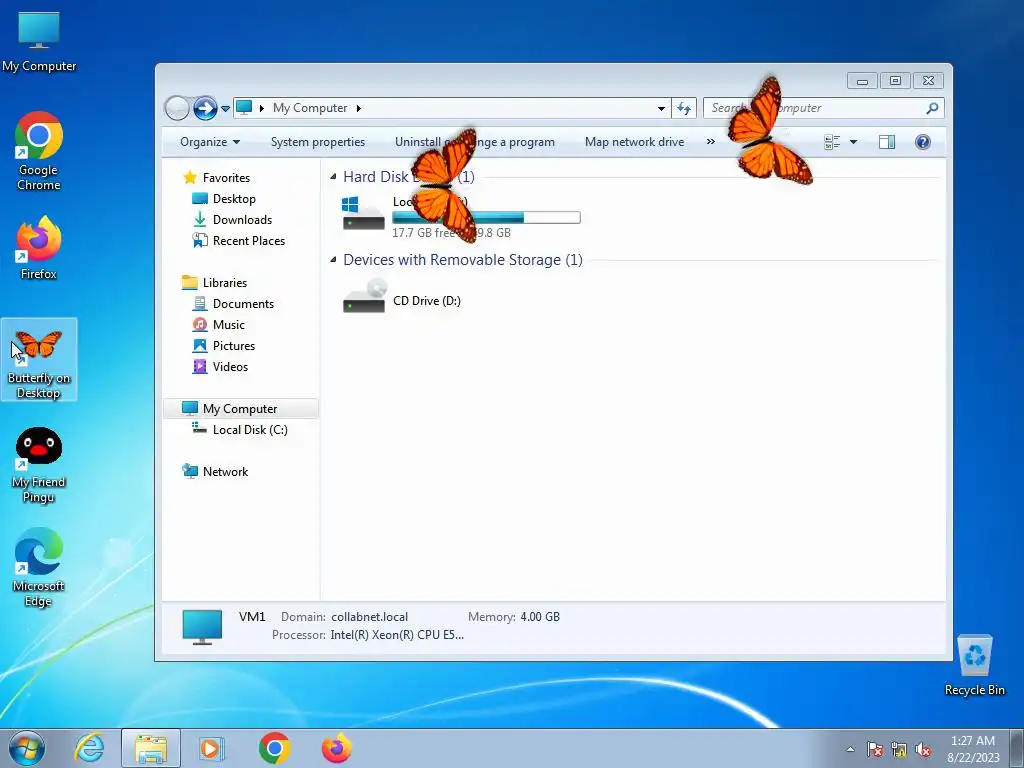Select the Butterfly on Desktop shortcut
1024x768 pixels.
[39, 360]
